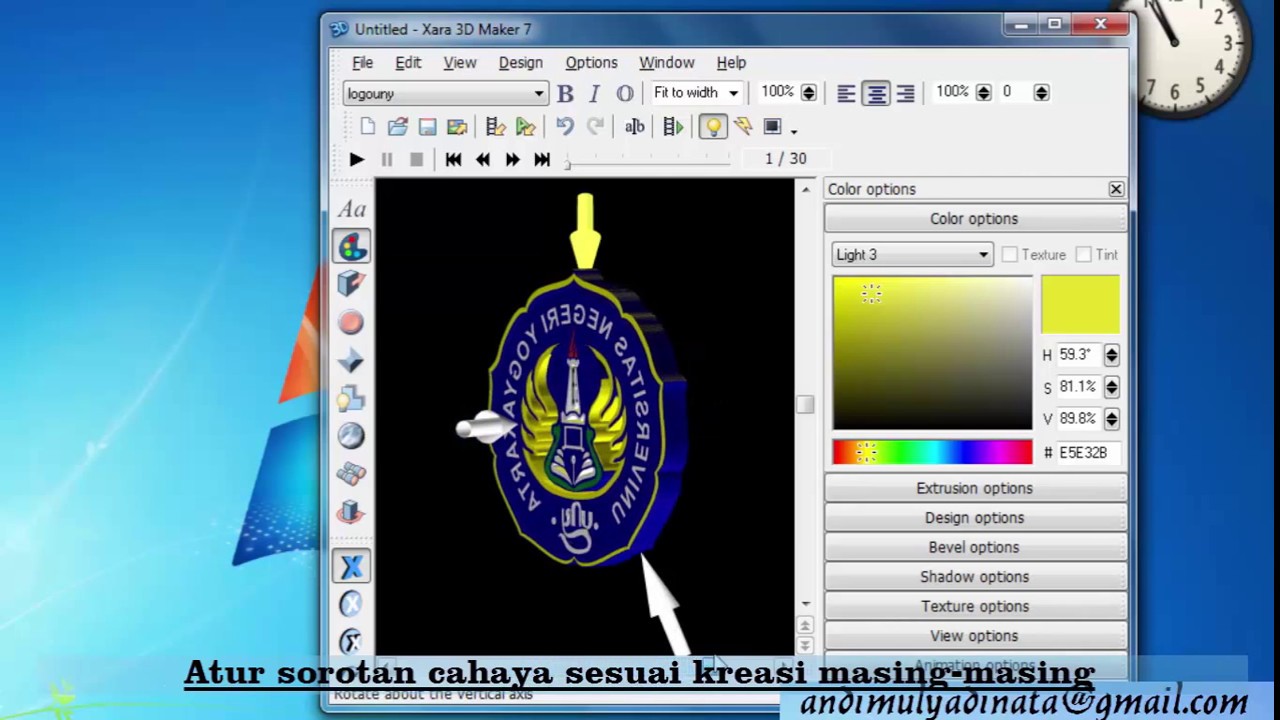This screenshot has width=1280, height=720.
Task: Open the File menu
Action: pos(362,62)
